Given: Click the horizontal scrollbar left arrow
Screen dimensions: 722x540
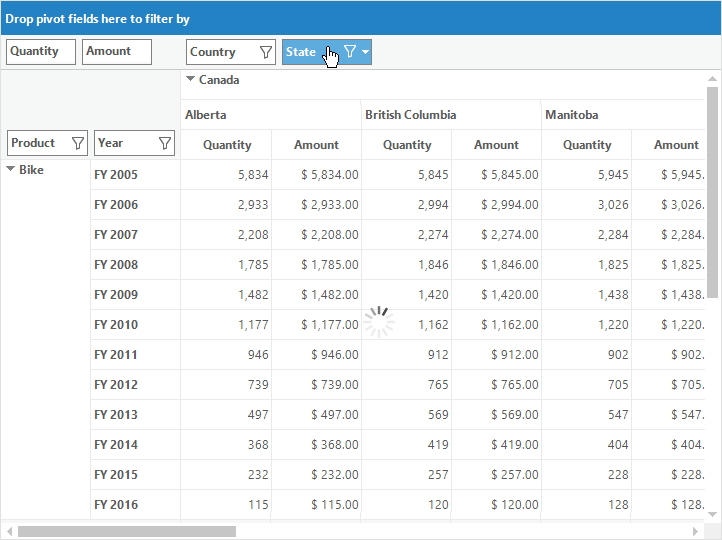Looking at the screenshot, I should coord(9,532).
